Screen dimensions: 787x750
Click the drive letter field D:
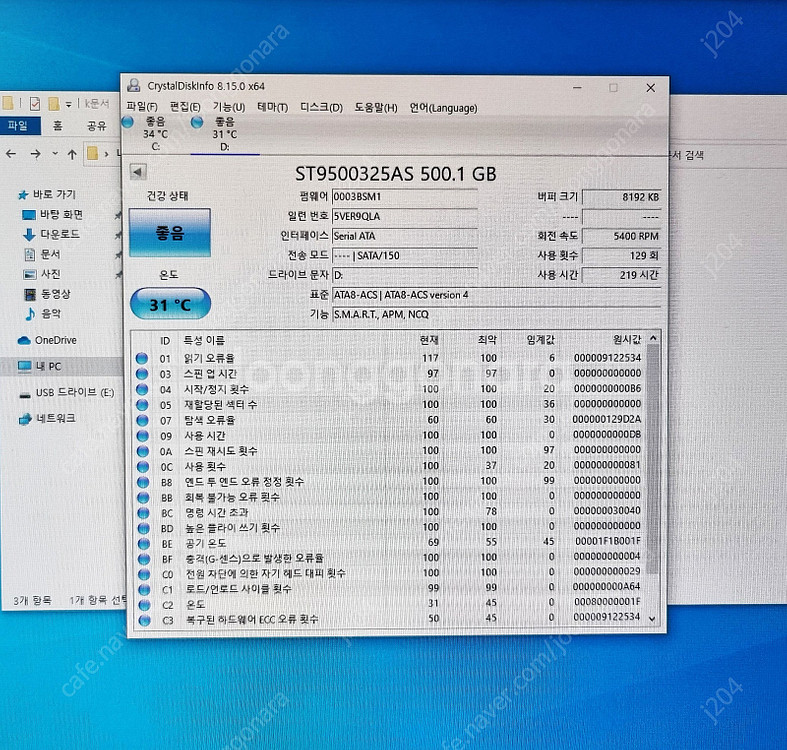(x=404, y=275)
